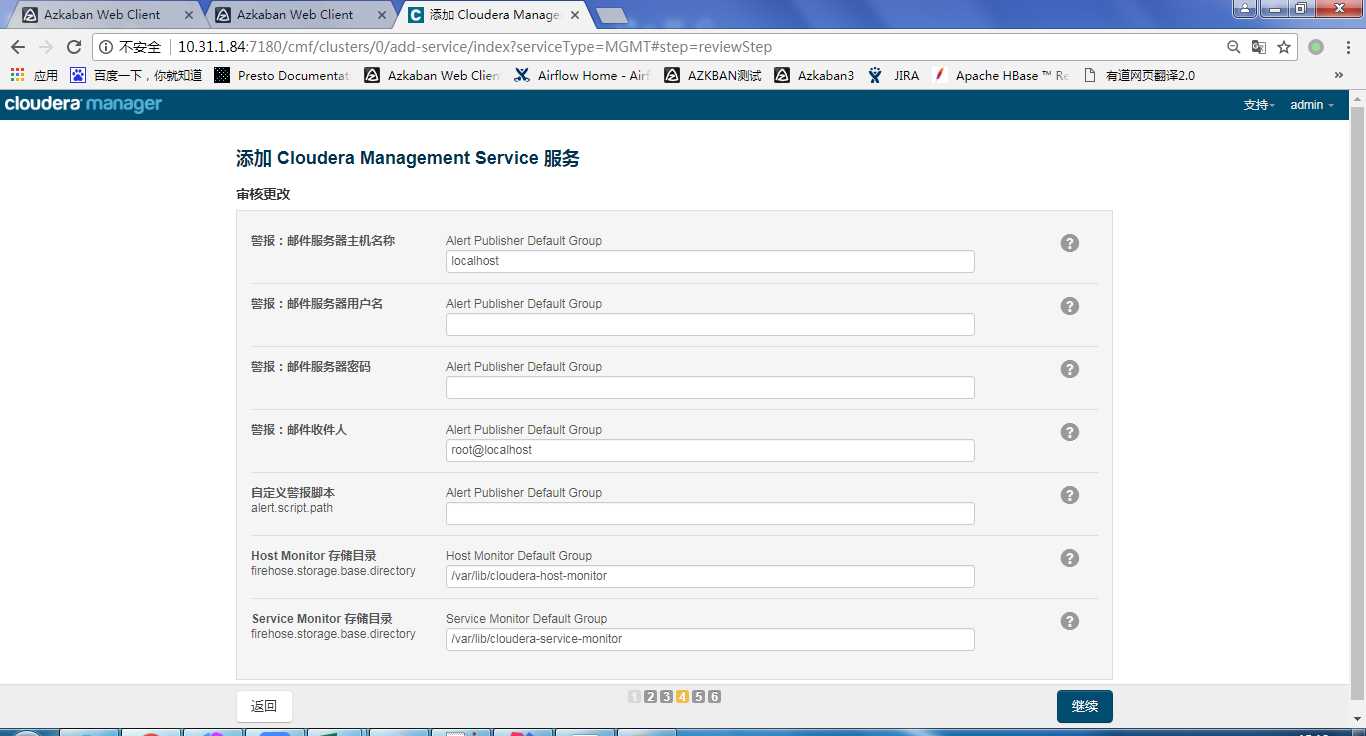Open the translate page icon
Viewport: 1366px width, 736px height.
pyautogui.click(x=1259, y=47)
